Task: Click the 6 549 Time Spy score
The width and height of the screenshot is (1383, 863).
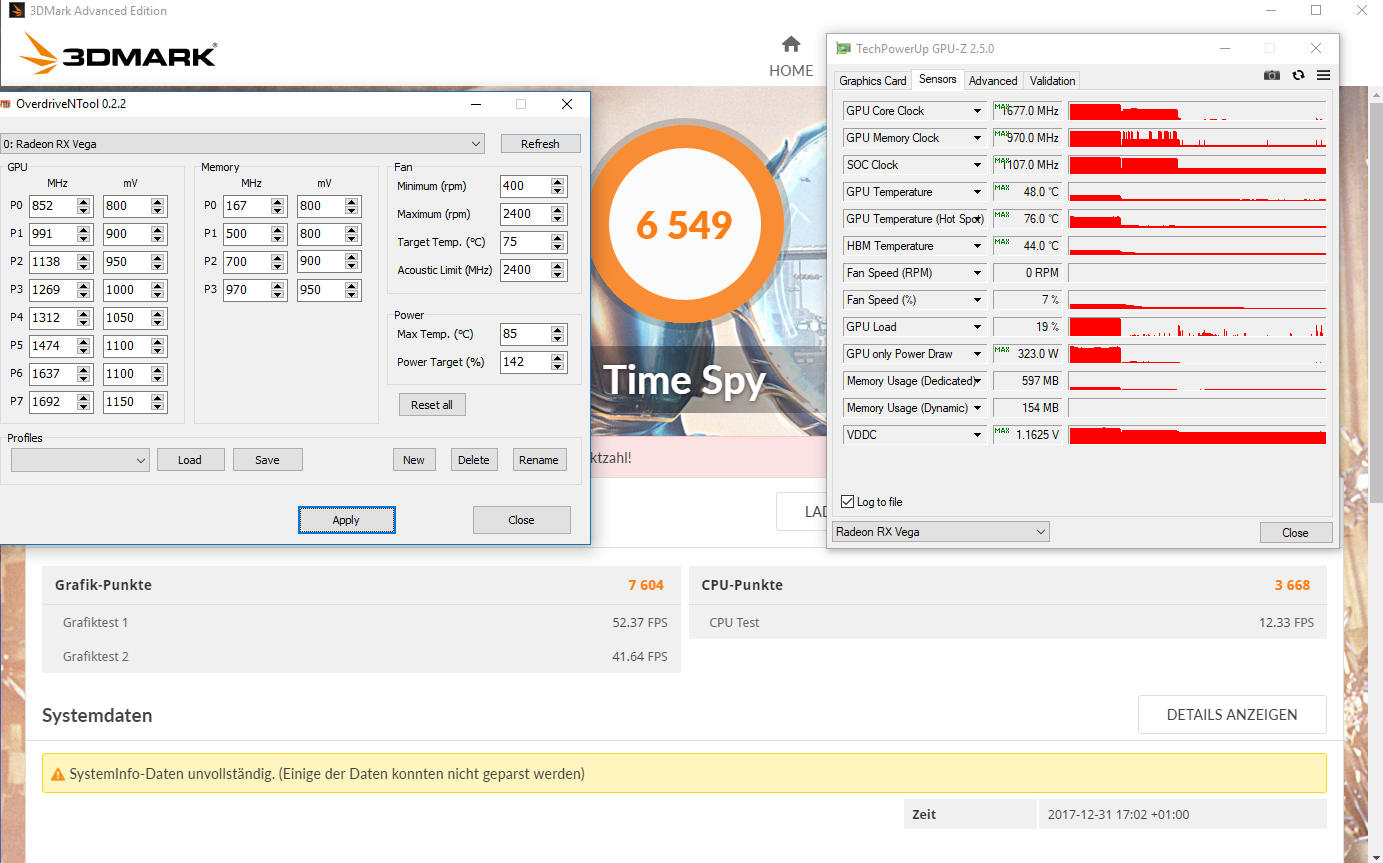Action: coord(685,225)
